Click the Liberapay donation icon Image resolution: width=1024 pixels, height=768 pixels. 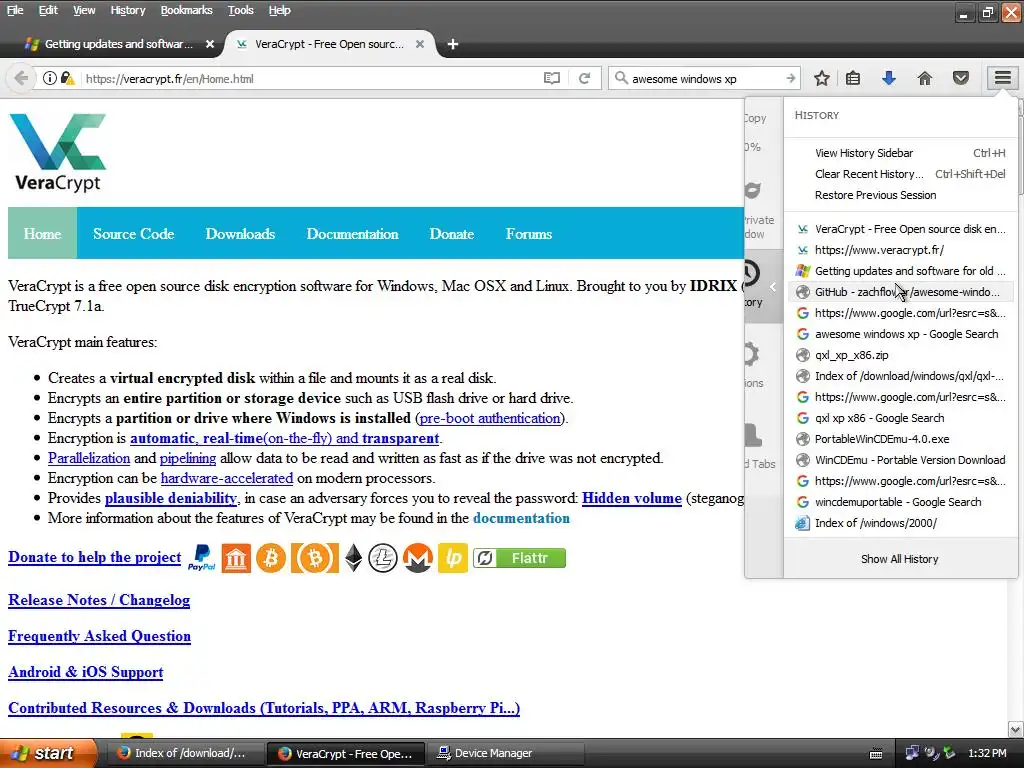tap(453, 558)
